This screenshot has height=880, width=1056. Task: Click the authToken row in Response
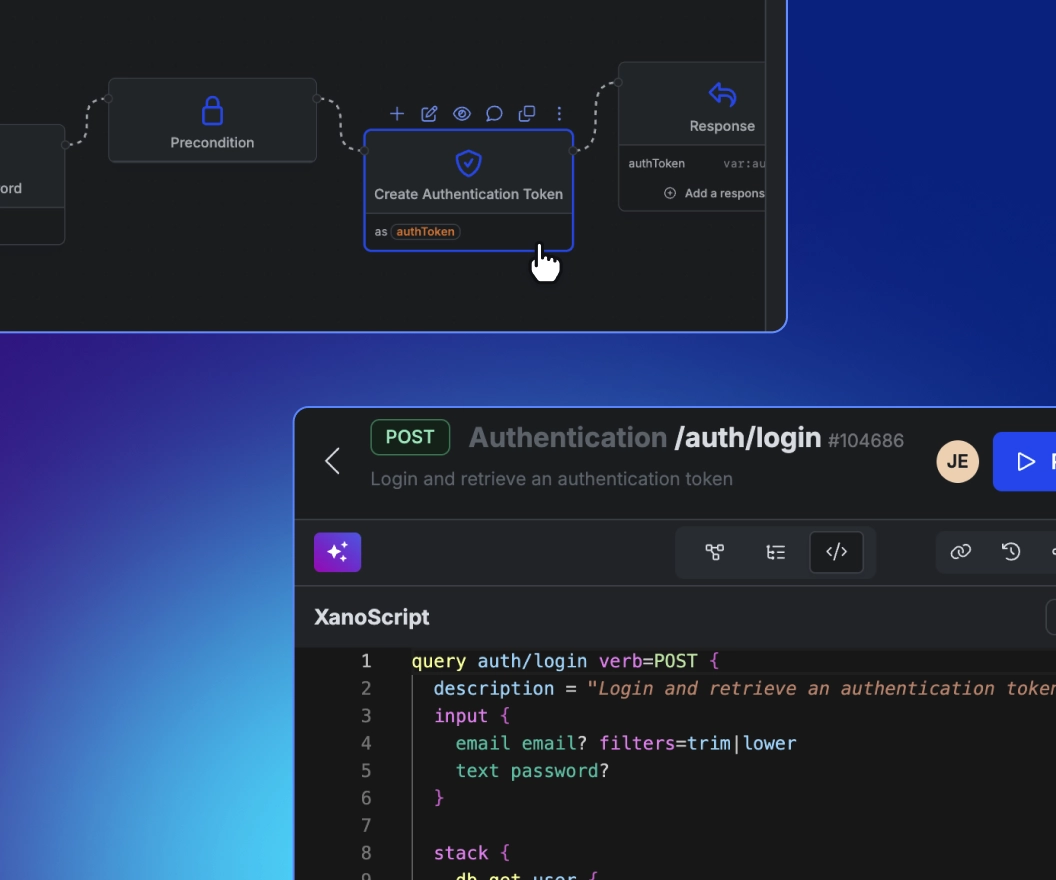coord(697,164)
